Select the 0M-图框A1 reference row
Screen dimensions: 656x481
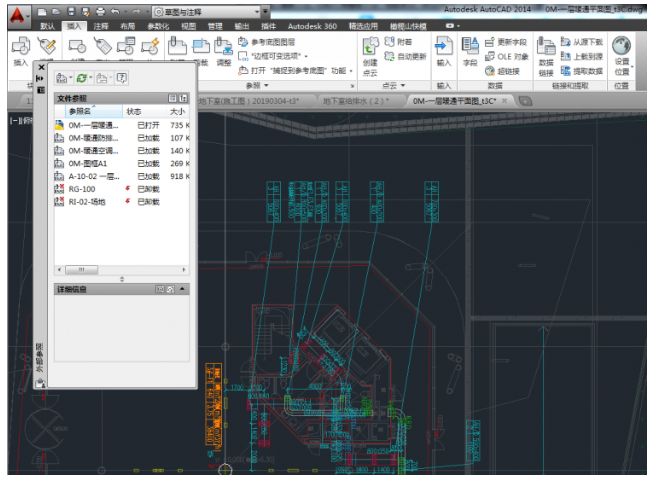coord(122,164)
